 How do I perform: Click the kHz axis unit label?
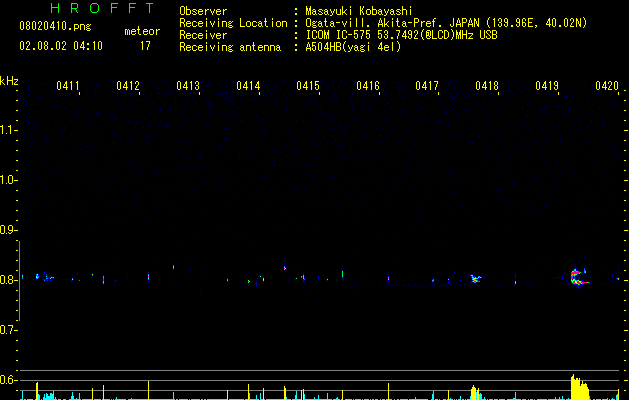tap(9, 81)
